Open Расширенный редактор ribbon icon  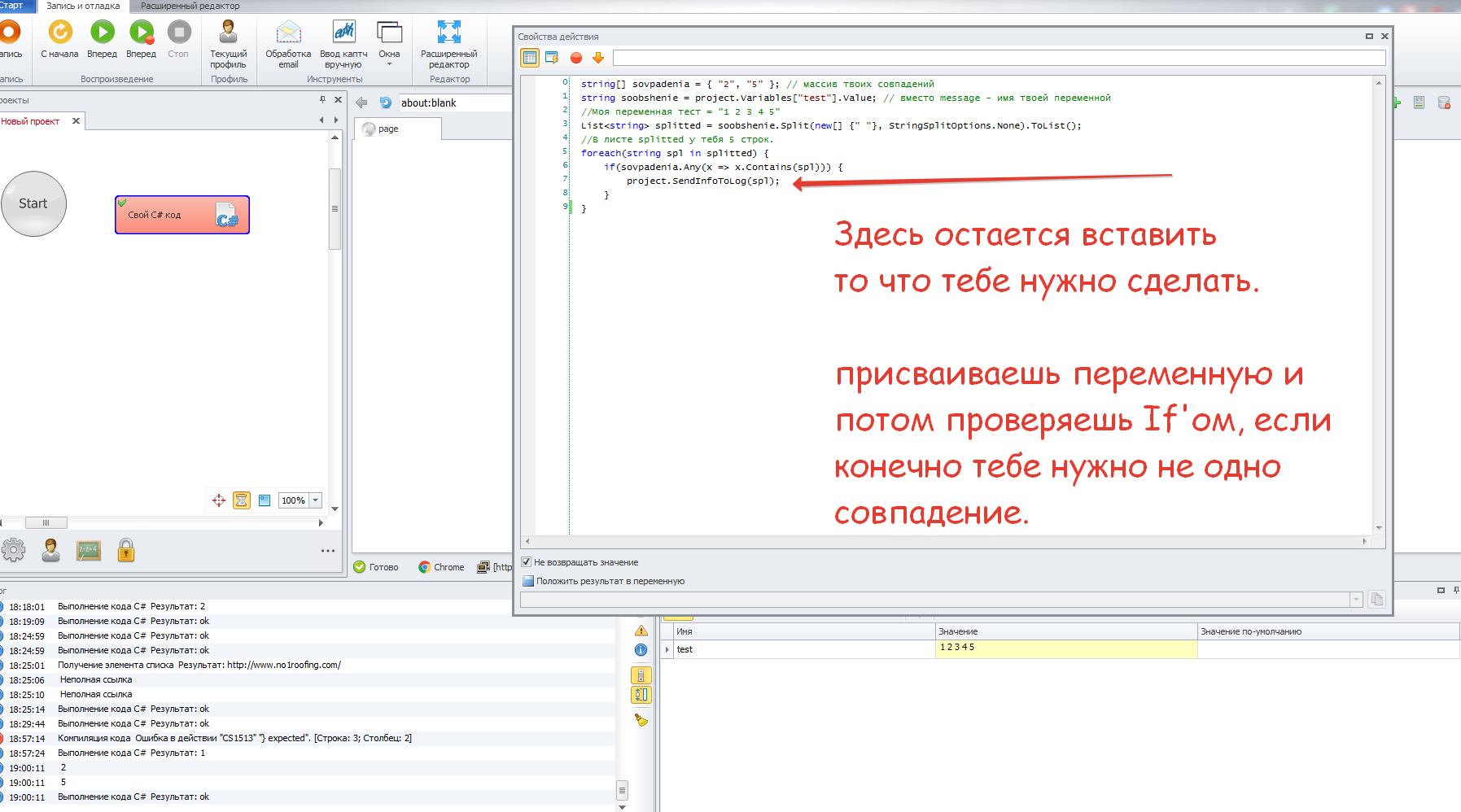(x=449, y=44)
